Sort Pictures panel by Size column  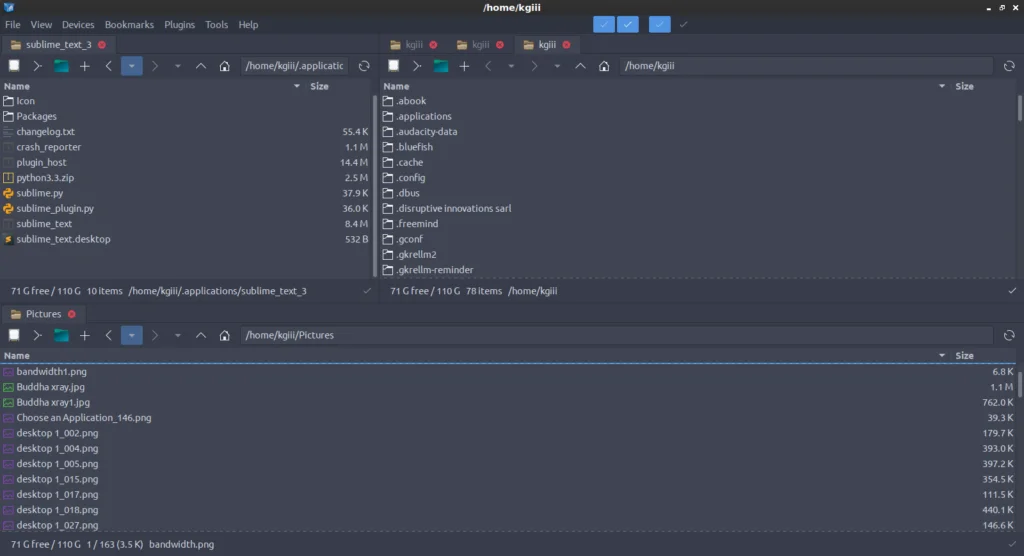[x=965, y=355]
